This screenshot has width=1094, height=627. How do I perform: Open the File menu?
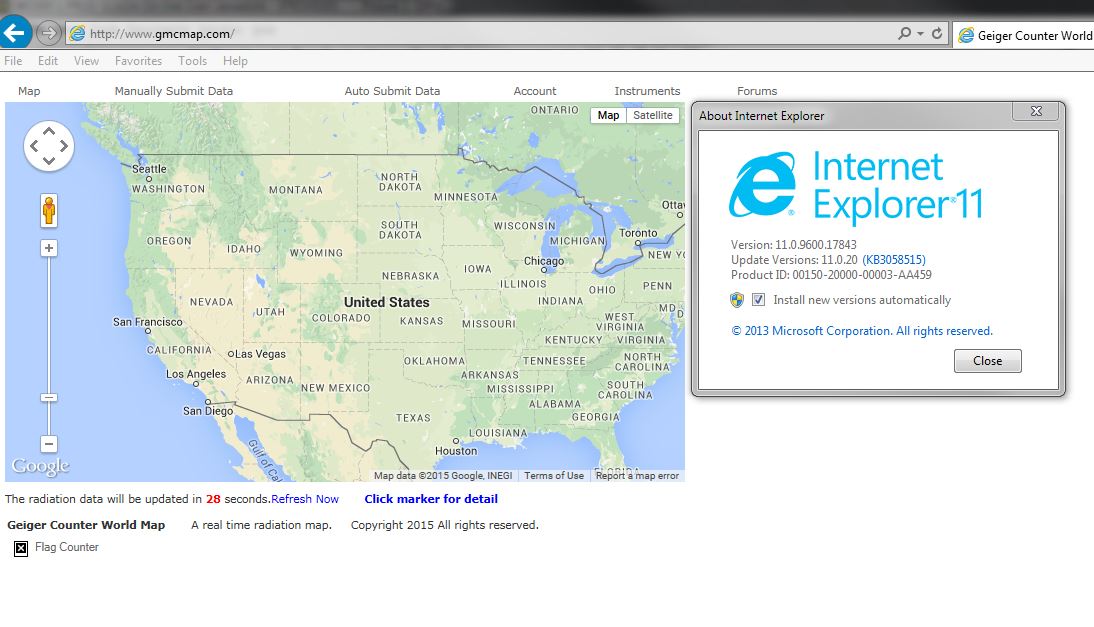click(x=13, y=61)
